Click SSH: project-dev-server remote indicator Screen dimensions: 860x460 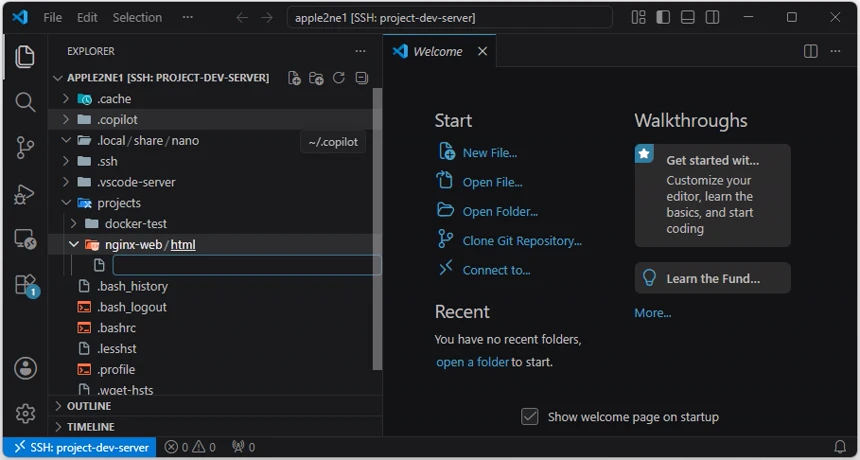80,447
